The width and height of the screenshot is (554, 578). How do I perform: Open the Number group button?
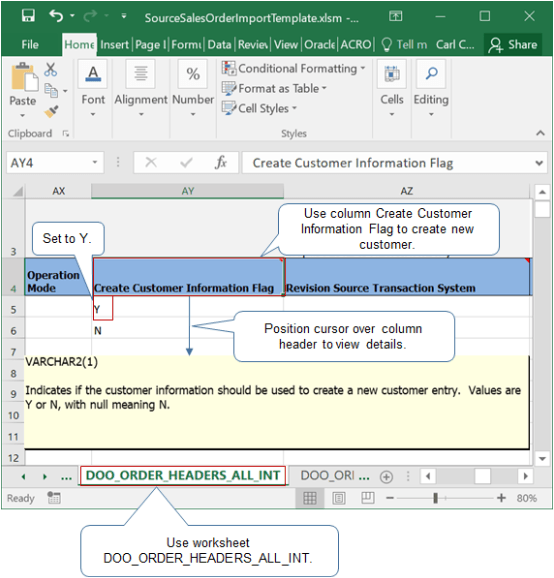pos(193,88)
